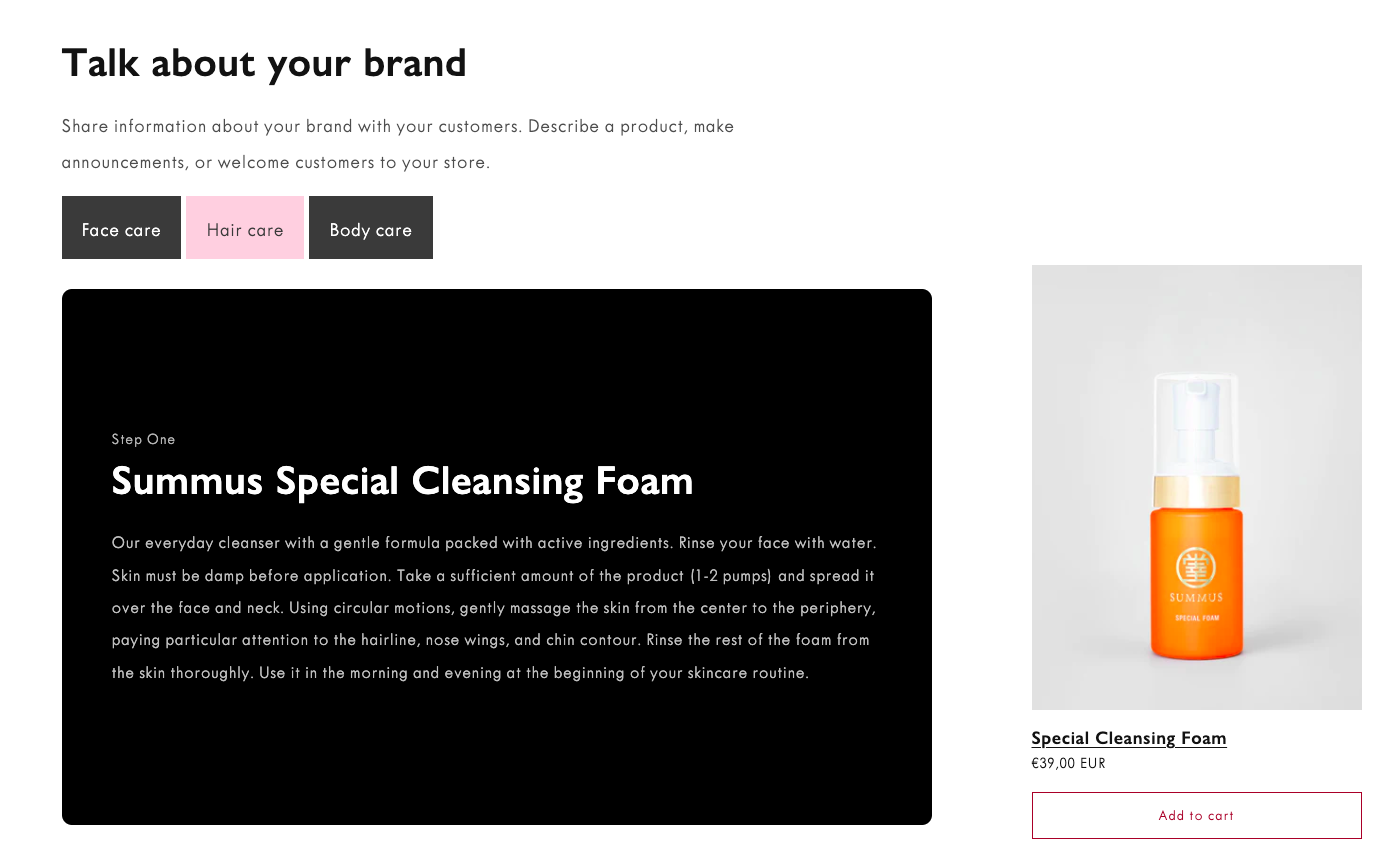Open the Face care tab
This screenshot has height=849, width=1376.
121,229
